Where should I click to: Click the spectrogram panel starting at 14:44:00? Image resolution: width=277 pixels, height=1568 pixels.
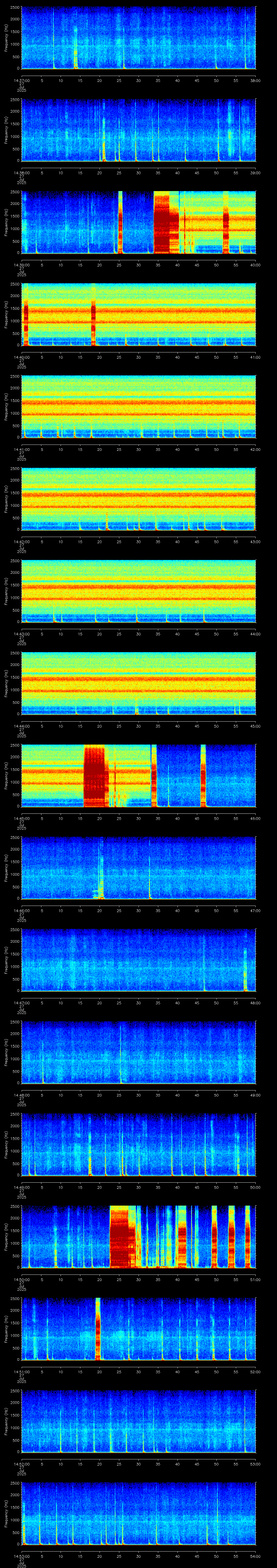139,683
